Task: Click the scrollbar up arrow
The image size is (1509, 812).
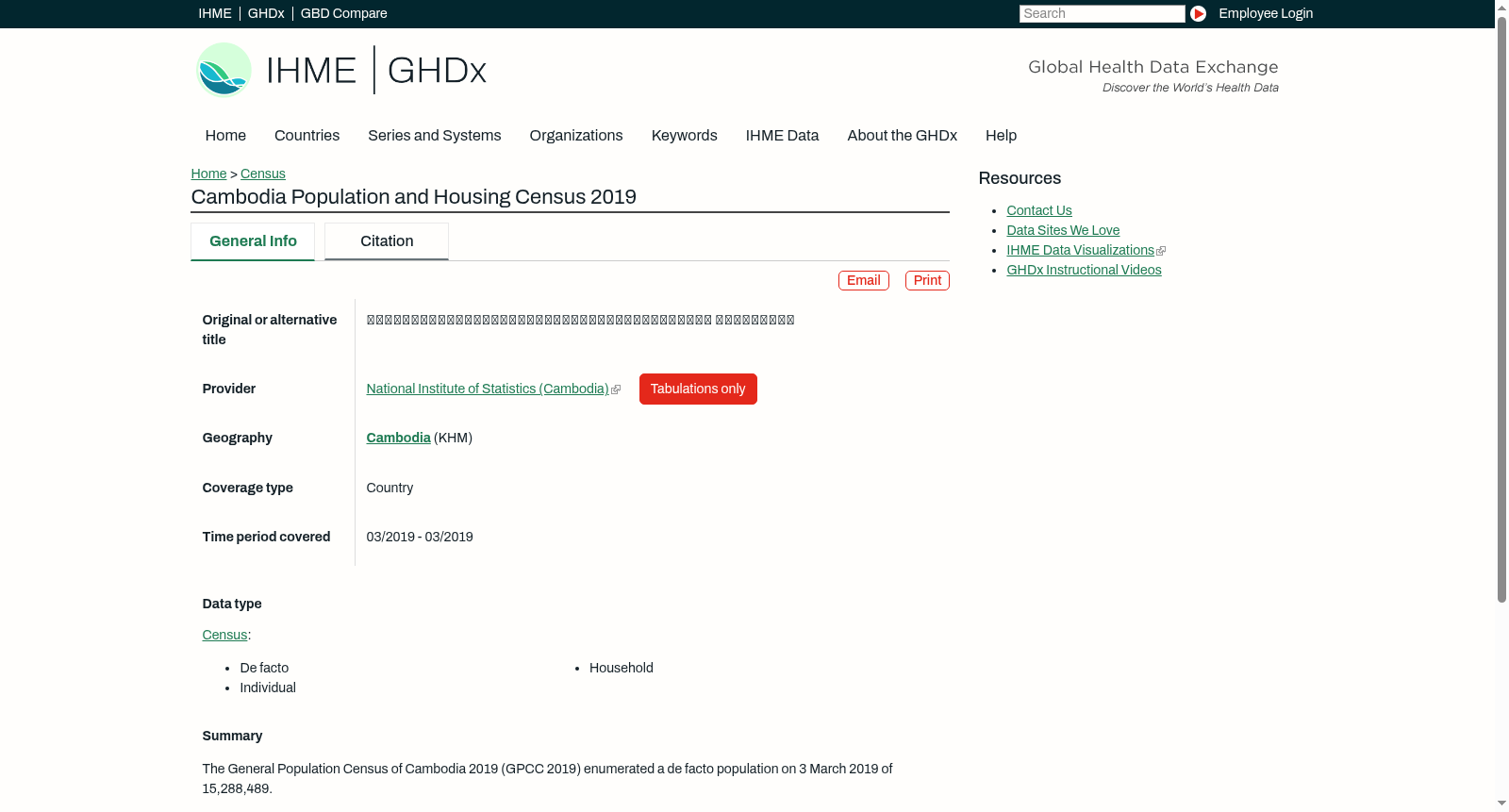Action: pyautogui.click(x=1501, y=7)
